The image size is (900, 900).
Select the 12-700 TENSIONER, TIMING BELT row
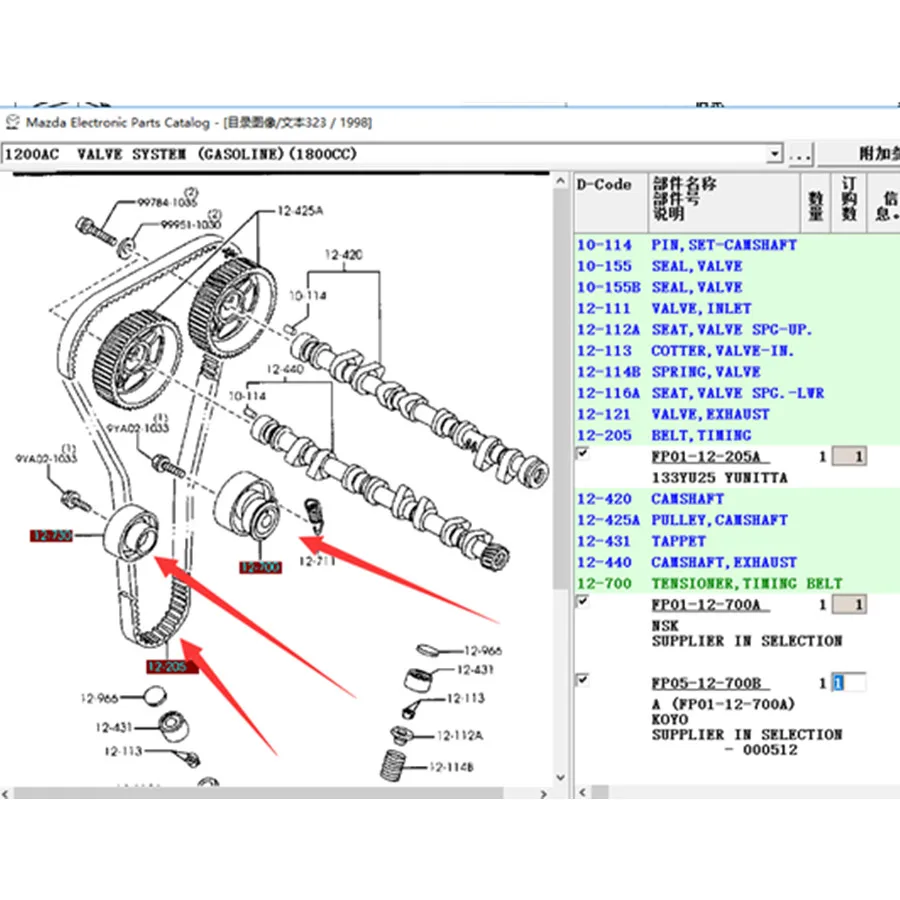pyautogui.click(x=700, y=583)
